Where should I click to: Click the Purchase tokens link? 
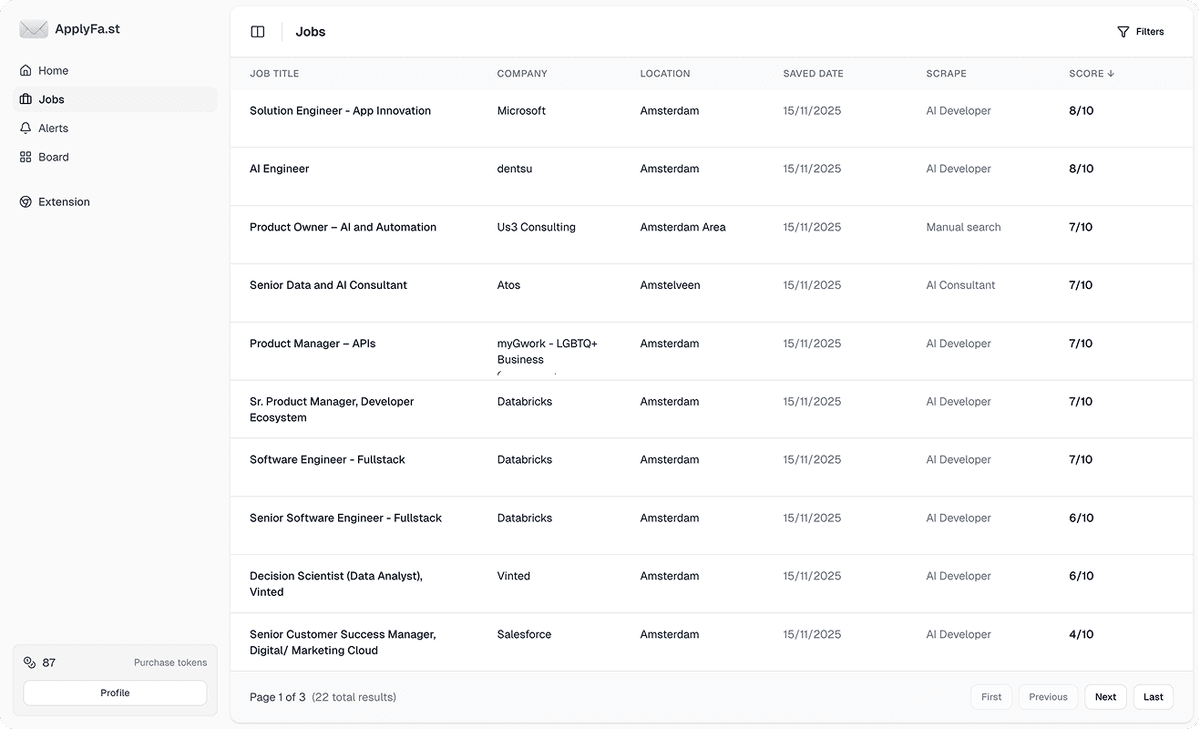(170, 662)
